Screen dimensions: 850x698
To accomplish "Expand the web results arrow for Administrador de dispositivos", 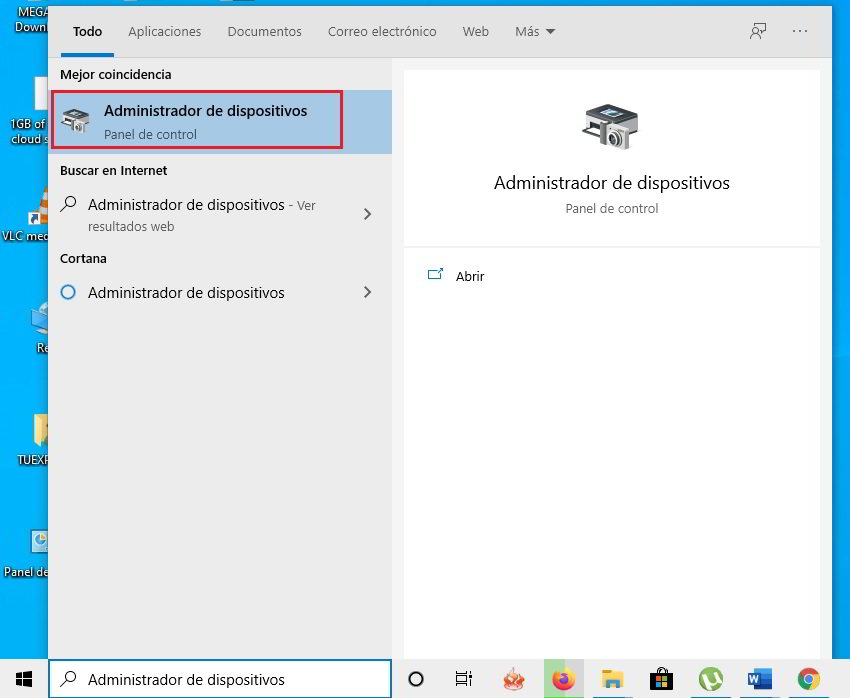I will coord(367,214).
